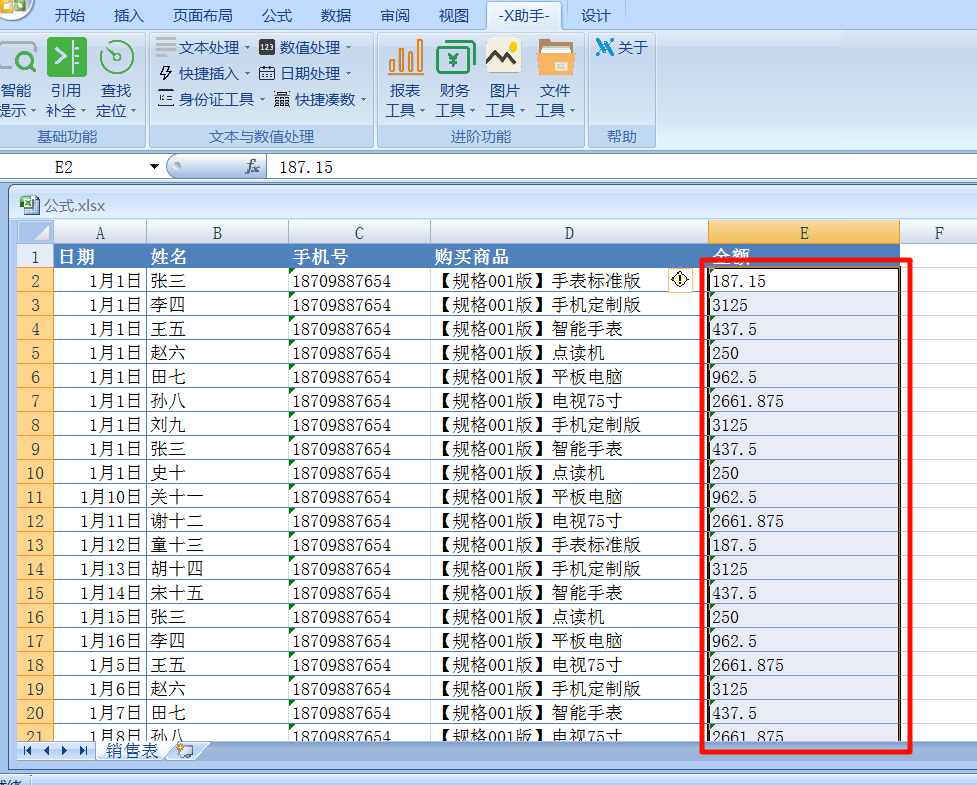Screen dimensions: 977x785
Task: Select the cell with date 1月16日
Action: (100, 640)
